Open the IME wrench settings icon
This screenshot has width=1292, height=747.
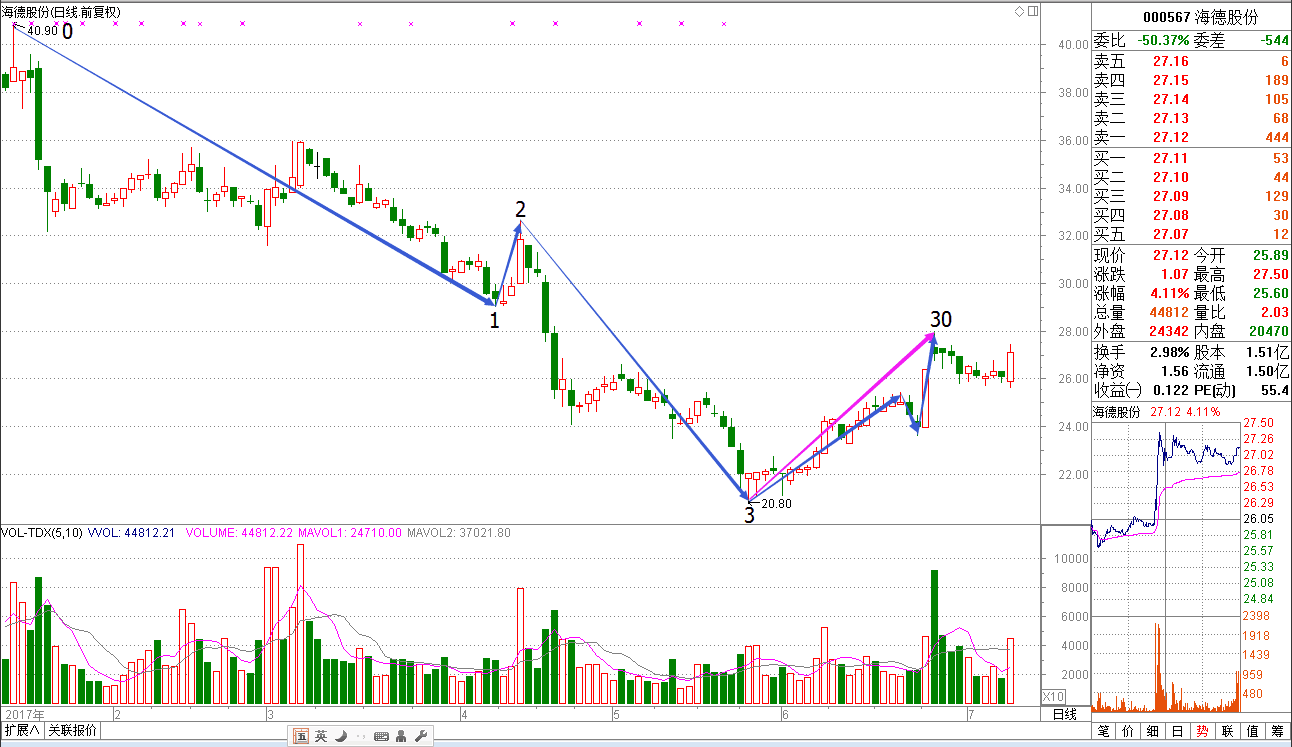point(420,736)
